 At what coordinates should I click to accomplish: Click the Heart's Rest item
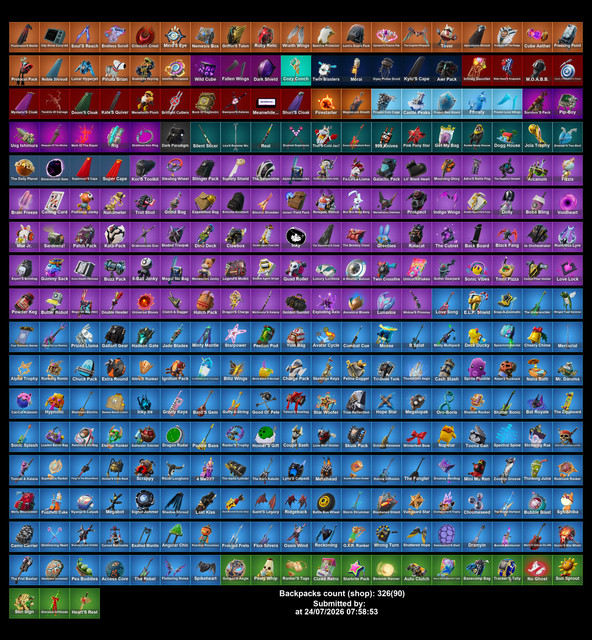tap(85, 603)
